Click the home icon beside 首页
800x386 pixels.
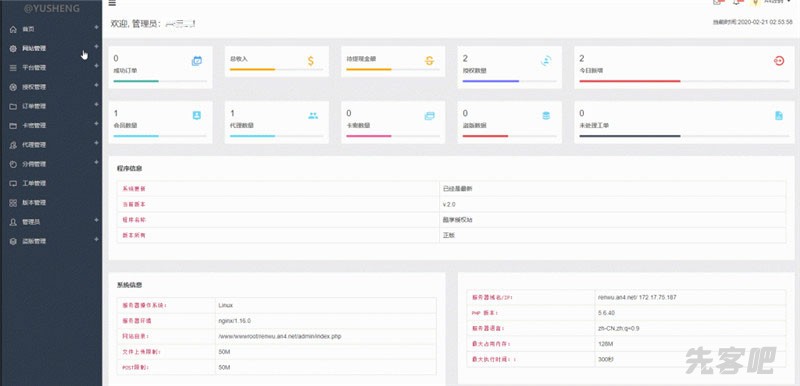point(13,29)
